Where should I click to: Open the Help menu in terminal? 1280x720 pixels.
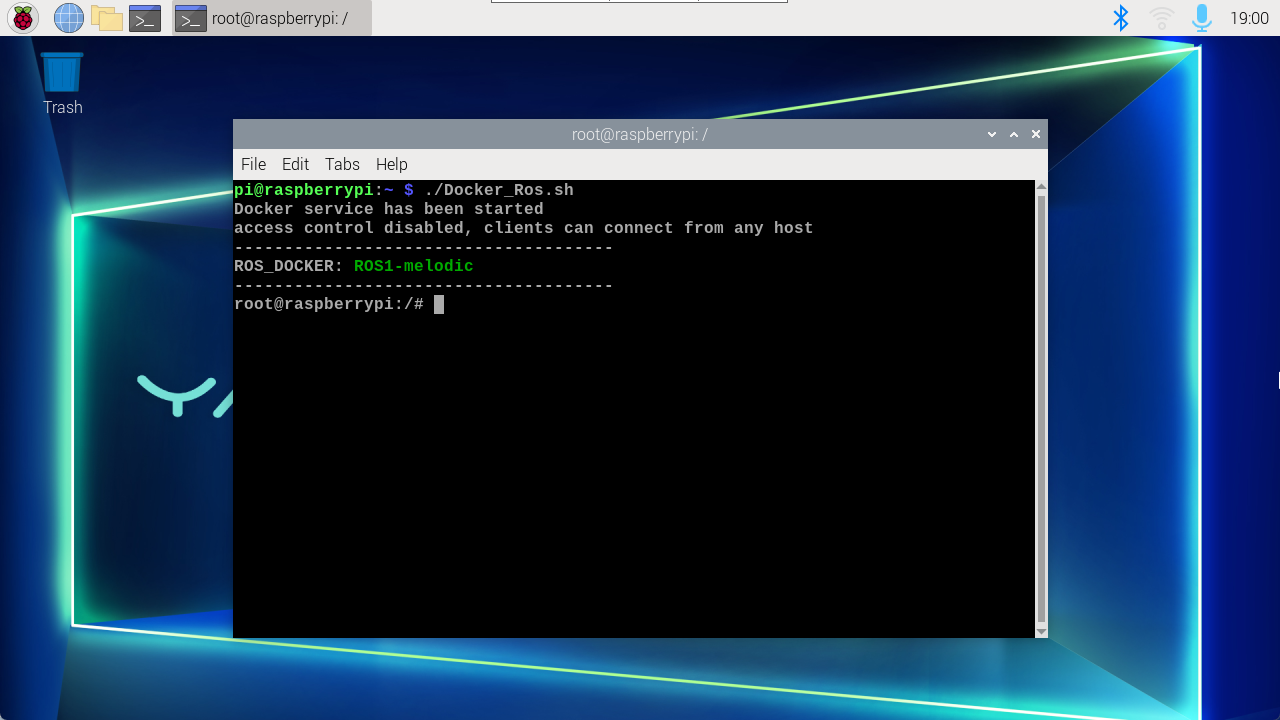[391, 164]
